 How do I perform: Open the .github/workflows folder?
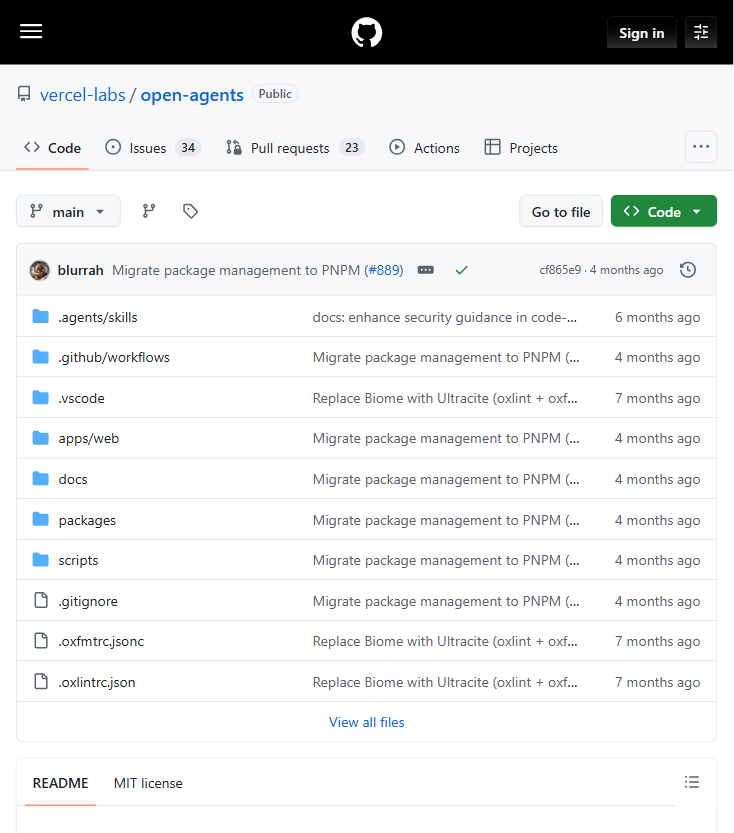114,358
